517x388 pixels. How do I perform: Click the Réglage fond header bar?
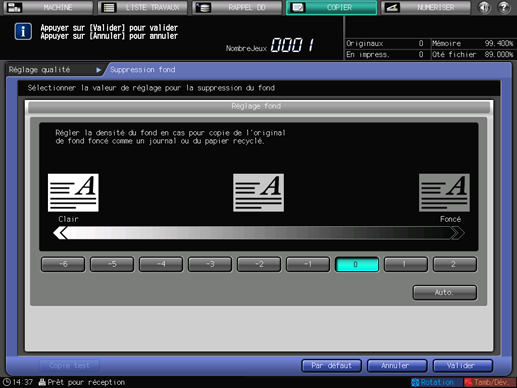click(x=259, y=106)
